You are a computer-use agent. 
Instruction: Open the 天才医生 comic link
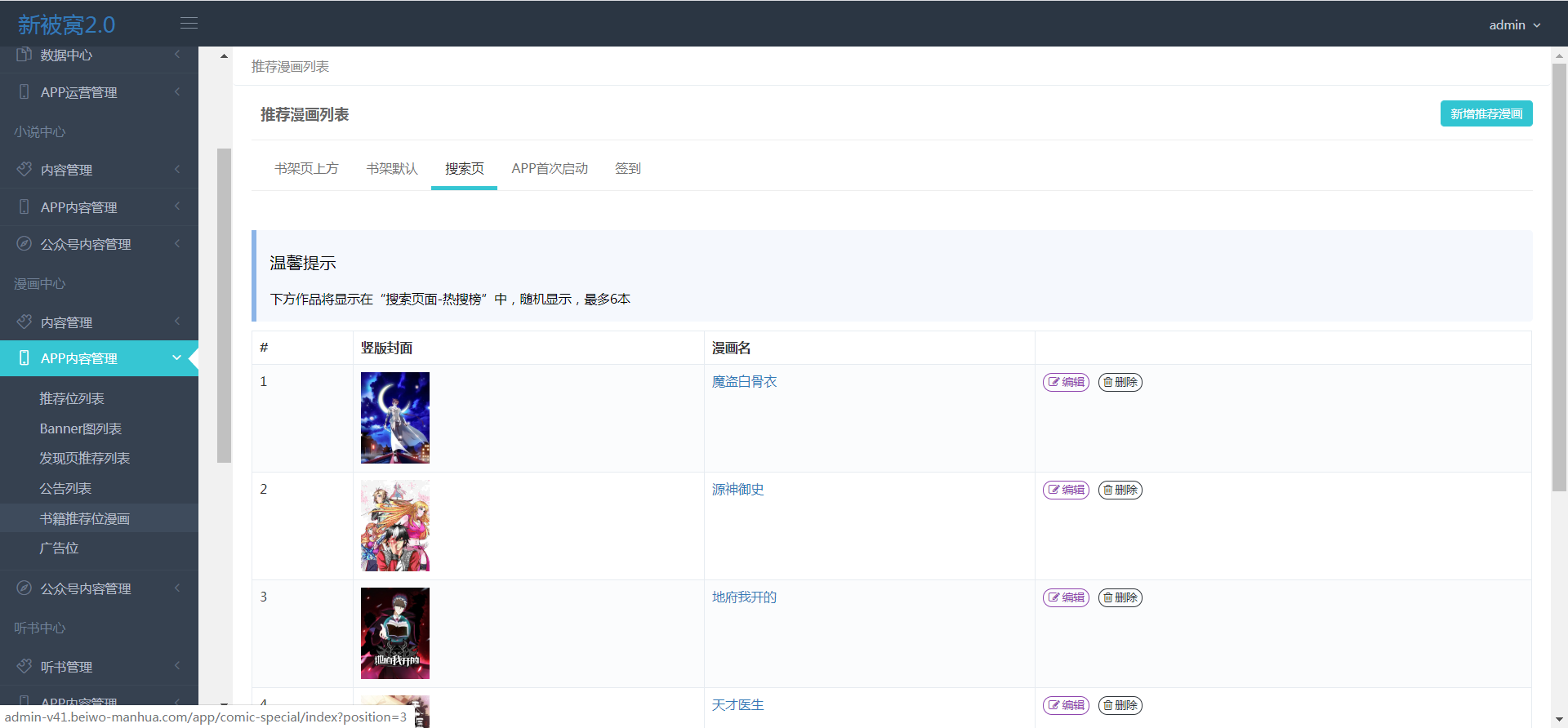click(737, 704)
